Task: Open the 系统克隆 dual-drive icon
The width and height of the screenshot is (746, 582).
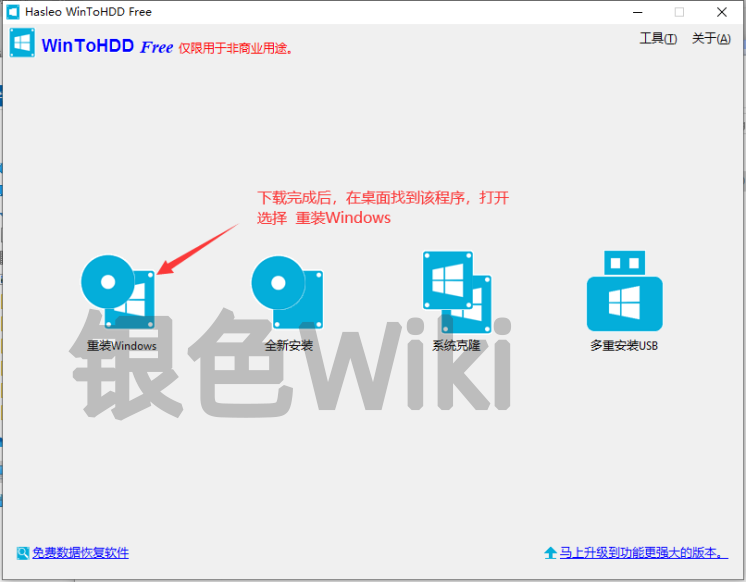Action: coord(457,289)
